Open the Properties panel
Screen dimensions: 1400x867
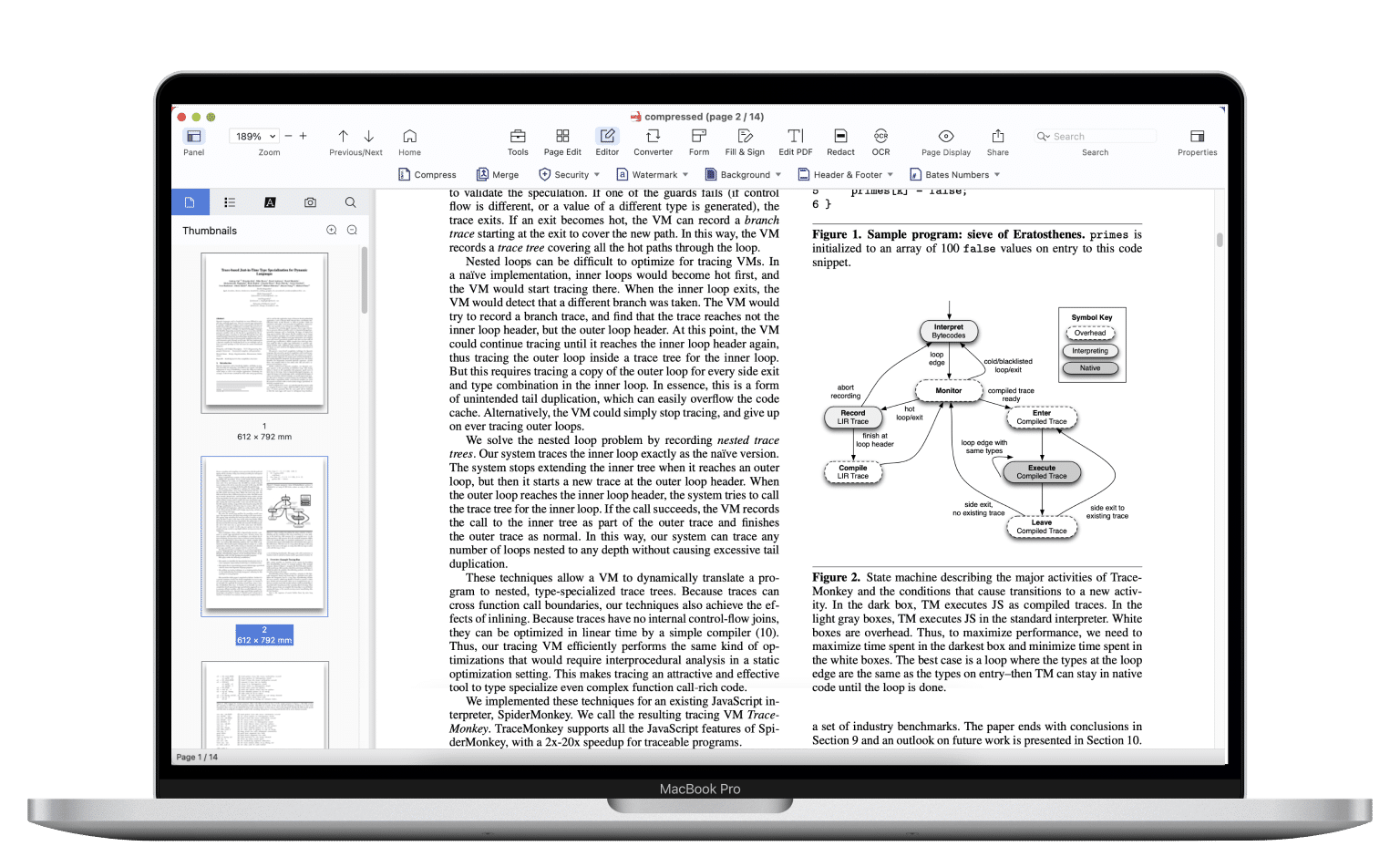tap(1197, 136)
